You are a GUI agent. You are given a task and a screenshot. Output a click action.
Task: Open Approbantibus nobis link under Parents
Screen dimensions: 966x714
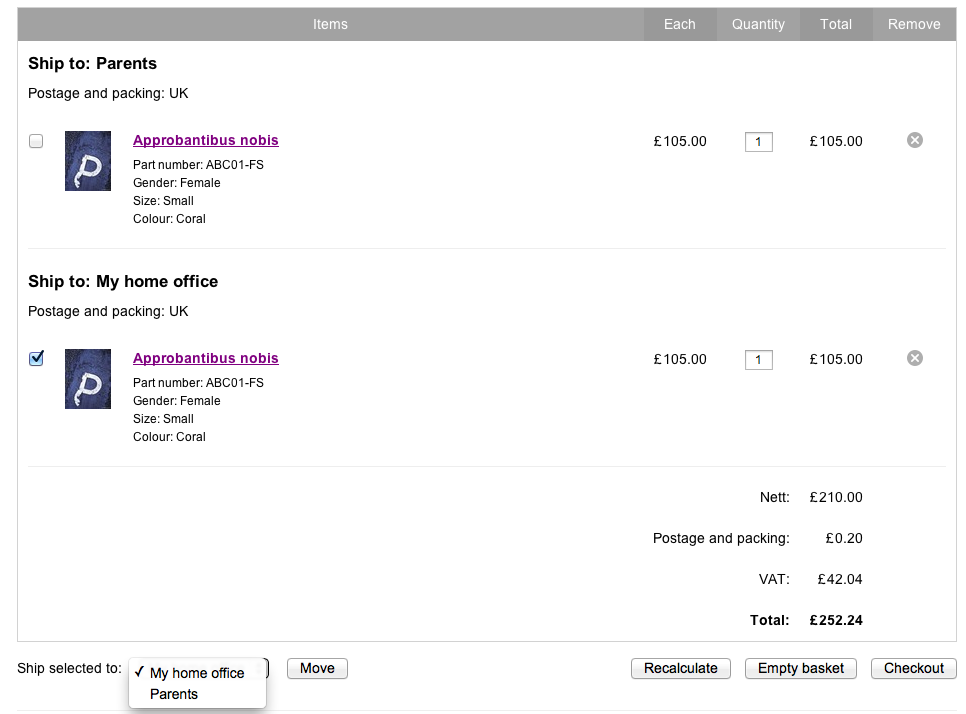point(205,140)
